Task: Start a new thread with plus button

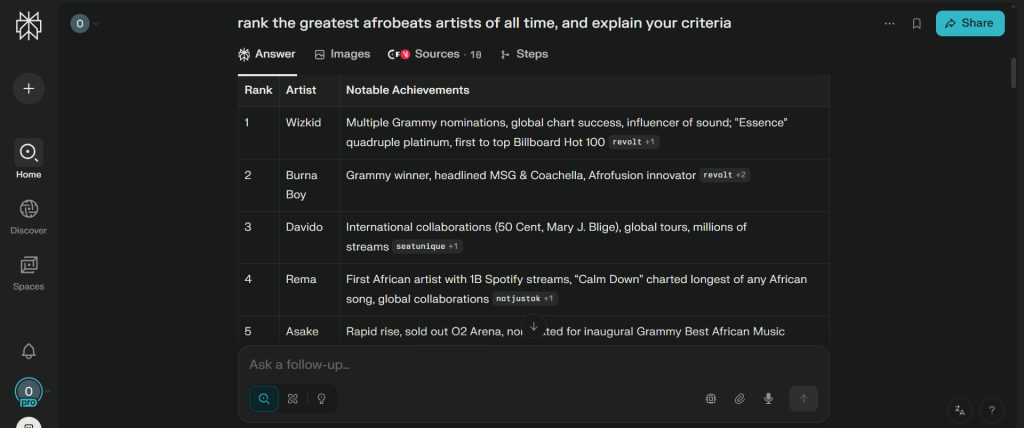Action: coord(29,89)
